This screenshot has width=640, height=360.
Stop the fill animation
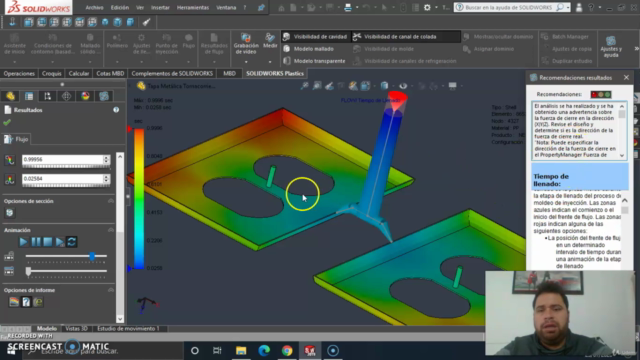click(x=48, y=242)
